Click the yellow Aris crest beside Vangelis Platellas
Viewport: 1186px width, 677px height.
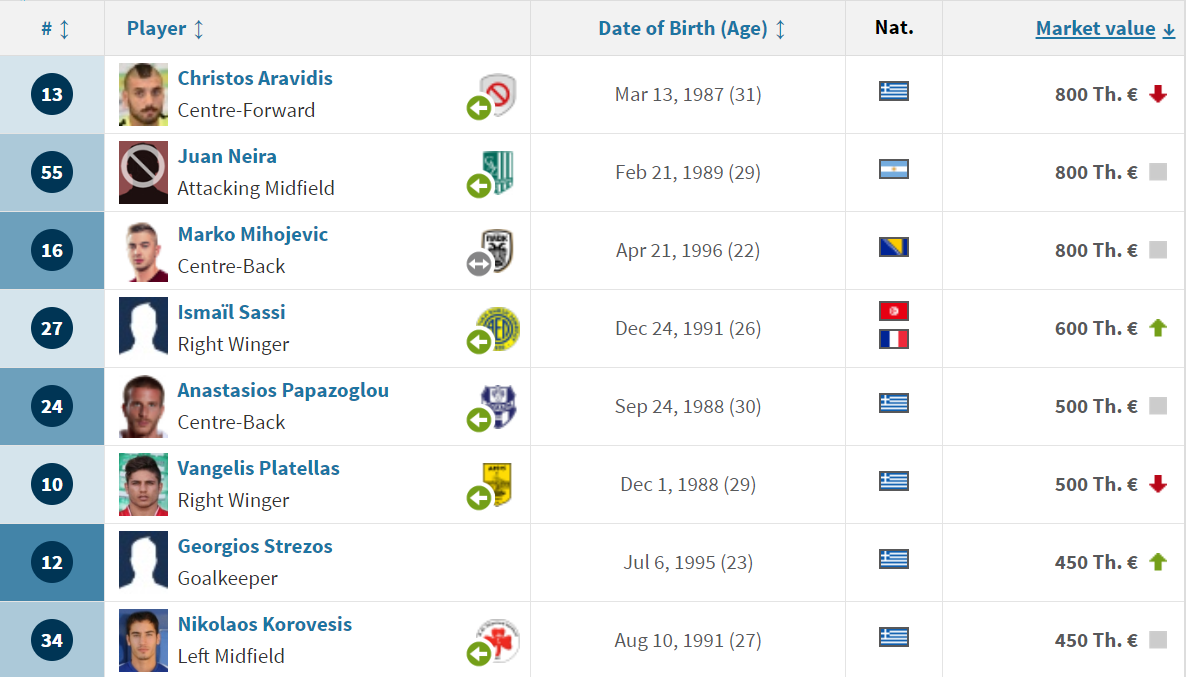(x=498, y=484)
